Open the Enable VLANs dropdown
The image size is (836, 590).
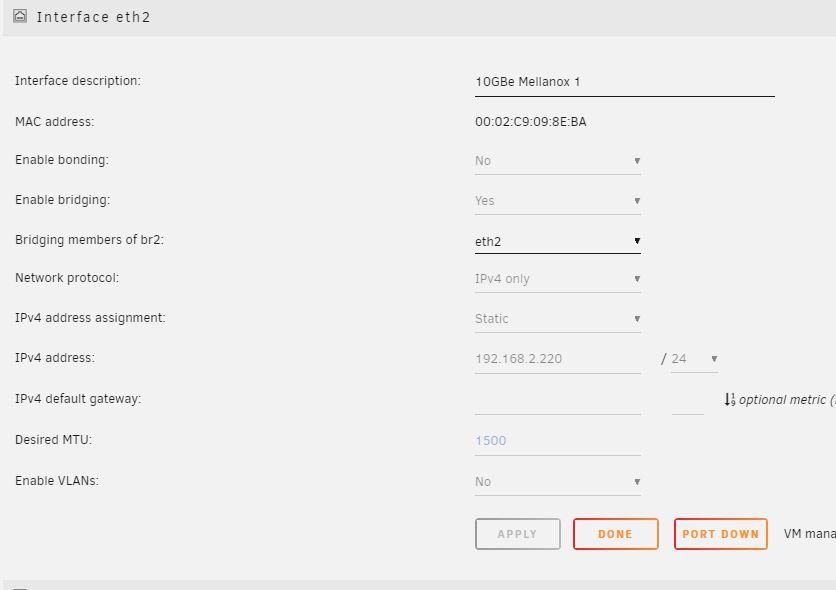557,482
